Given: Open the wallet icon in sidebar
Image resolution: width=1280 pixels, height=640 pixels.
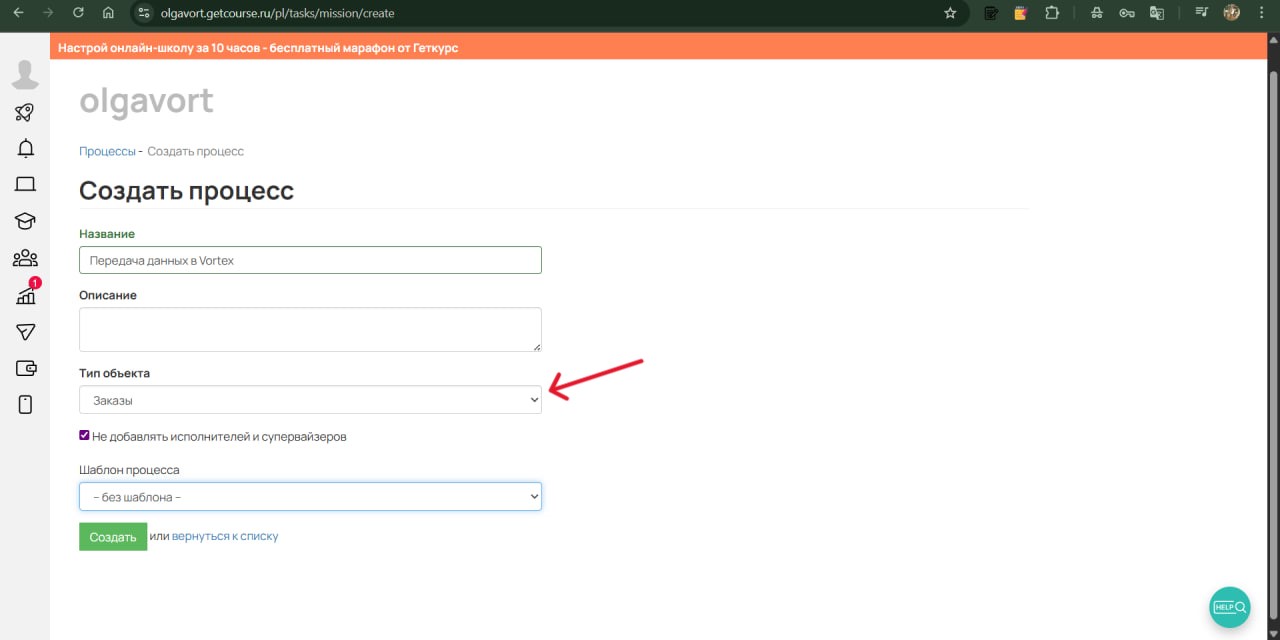Looking at the screenshot, I should [25, 368].
